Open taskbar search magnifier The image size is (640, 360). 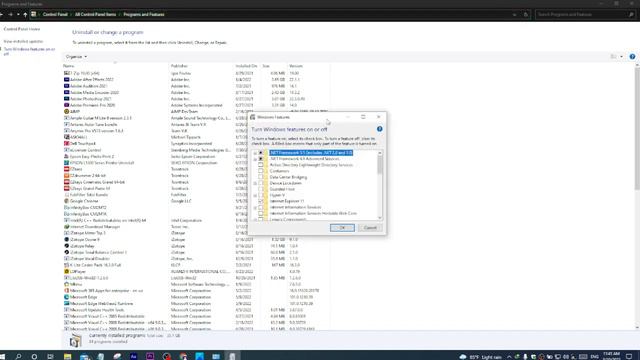18,356
